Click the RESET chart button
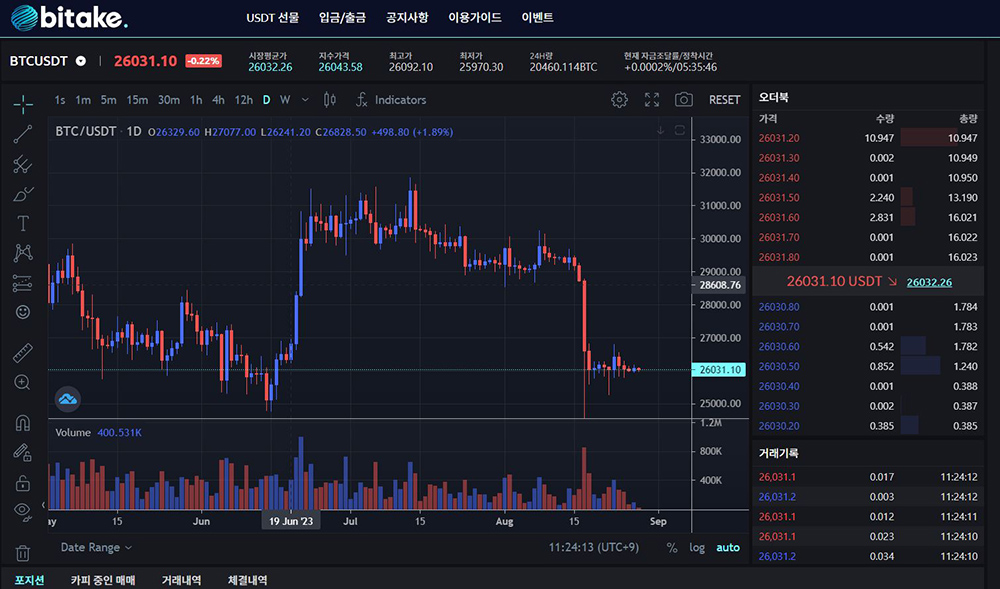 click(x=724, y=100)
